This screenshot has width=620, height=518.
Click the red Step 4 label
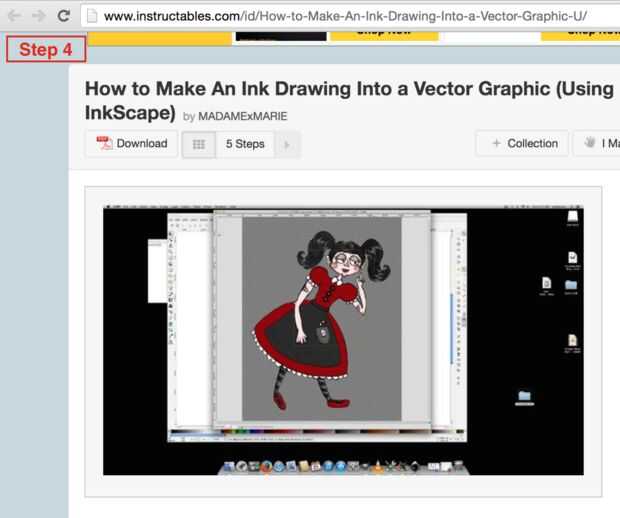coord(46,49)
